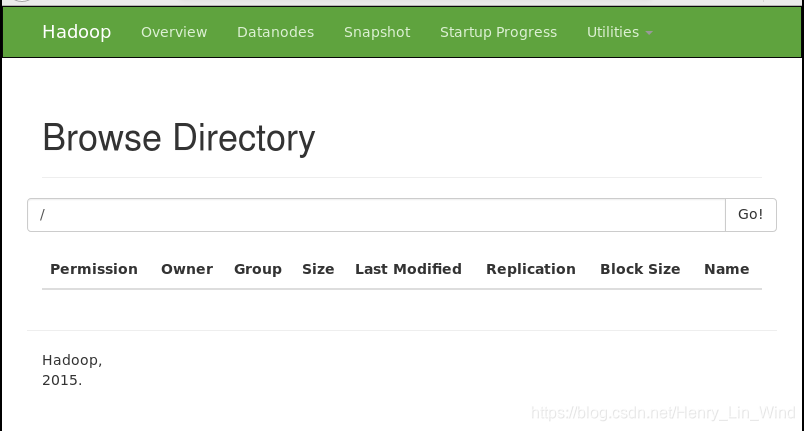Open the Overview tab
Image resolution: width=804 pixels, height=431 pixels.
point(174,32)
